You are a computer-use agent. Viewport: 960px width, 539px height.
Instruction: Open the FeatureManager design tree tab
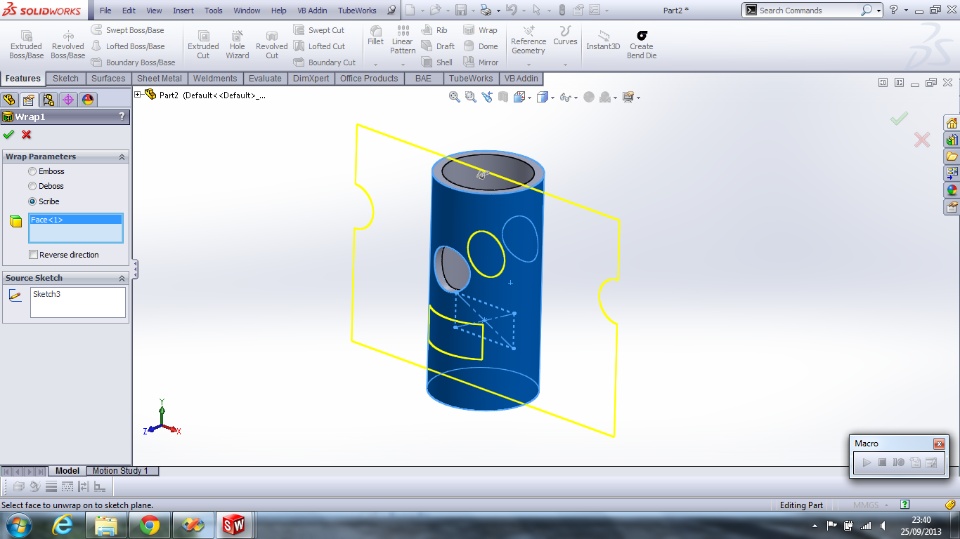point(9,100)
